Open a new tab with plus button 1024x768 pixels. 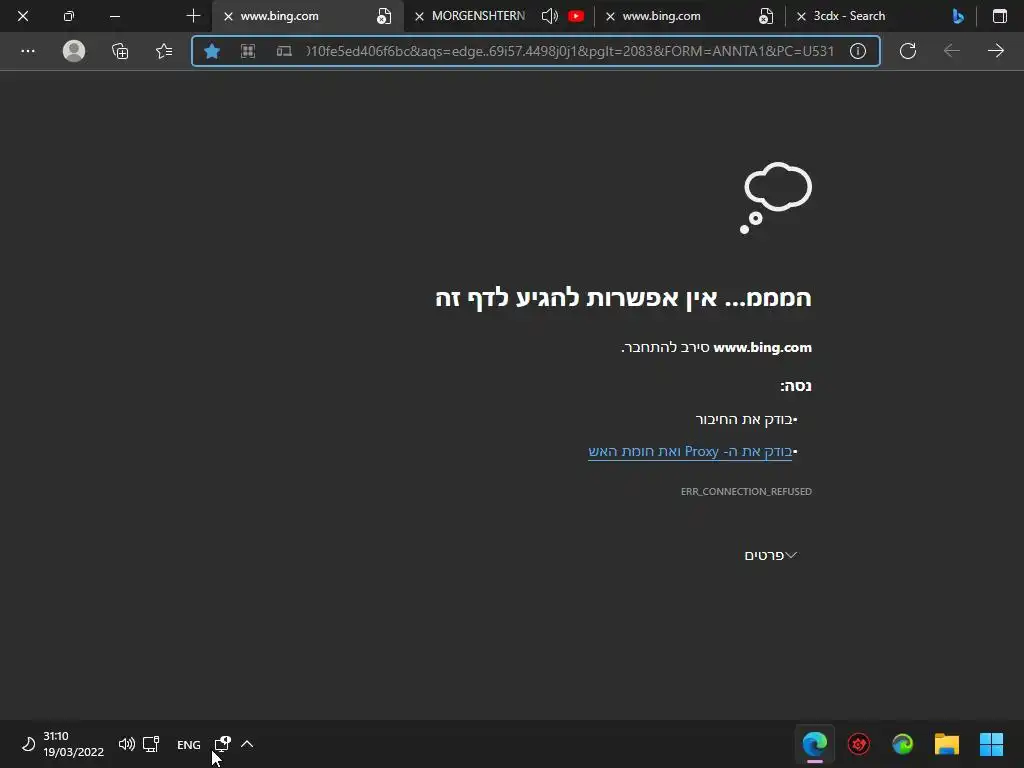[x=193, y=16]
